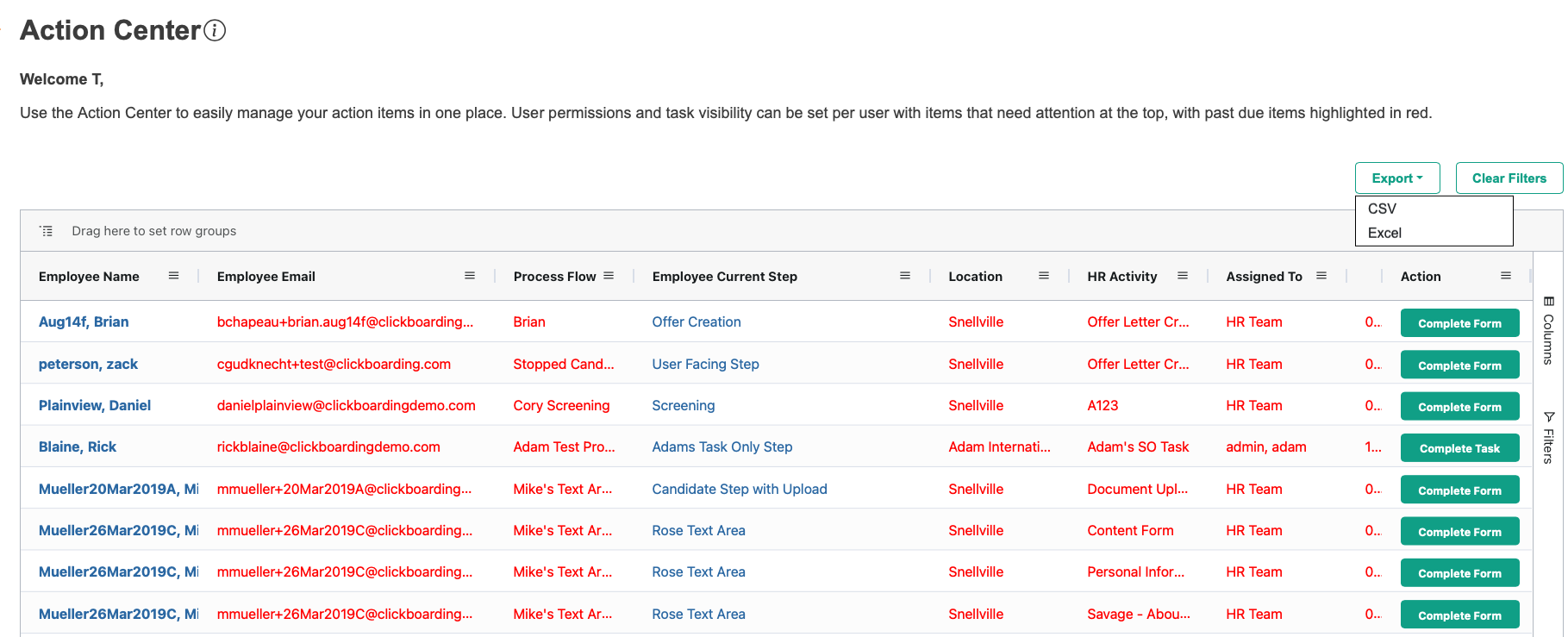The image size is (1568, 637).
Task: Click Complete Form for Aug14f, Brian
Action: 1459,323
